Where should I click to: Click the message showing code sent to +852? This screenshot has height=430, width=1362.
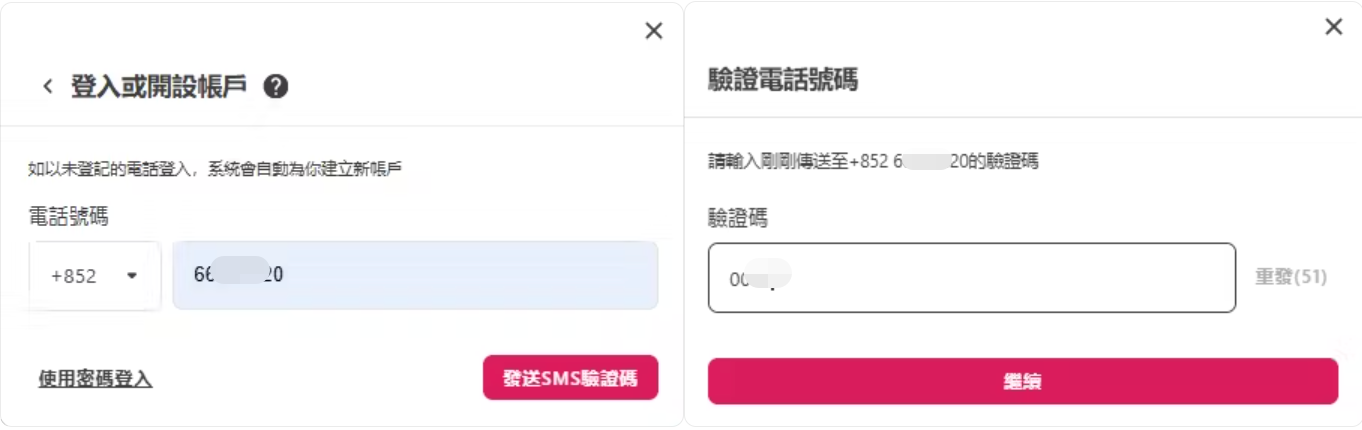(873, 161)
